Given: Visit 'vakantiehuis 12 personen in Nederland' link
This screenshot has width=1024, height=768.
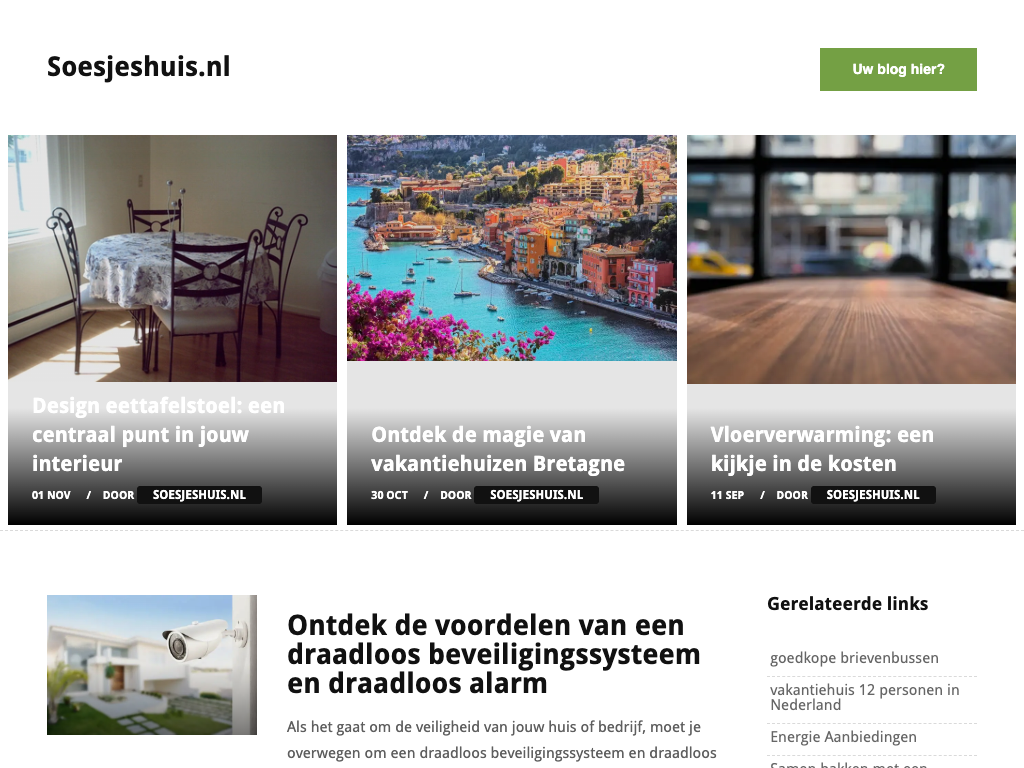Looking at the screenshot, I should pos(865,697).
